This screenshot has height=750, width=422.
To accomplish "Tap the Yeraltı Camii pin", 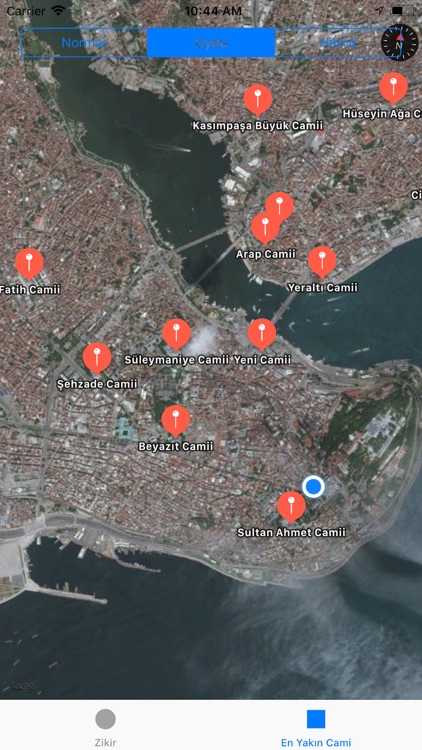I will pyautogui.click(x=322, y=262).
